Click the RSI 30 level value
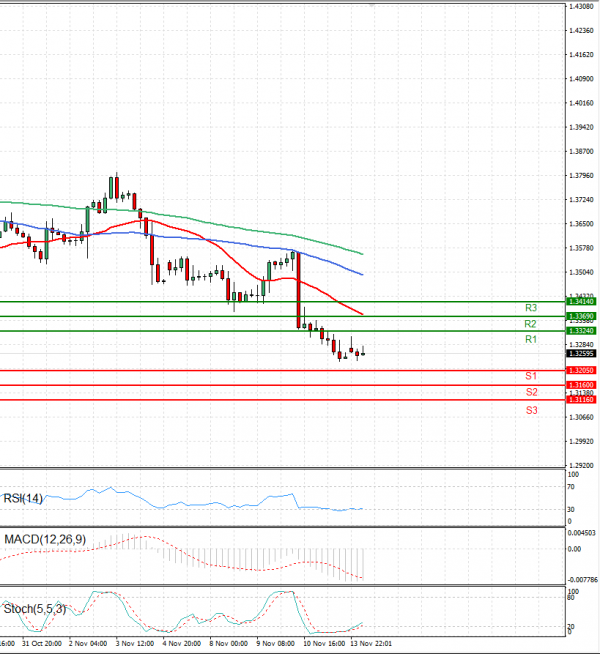Screen dimensions: 600x654 click(x=571, y=509)
